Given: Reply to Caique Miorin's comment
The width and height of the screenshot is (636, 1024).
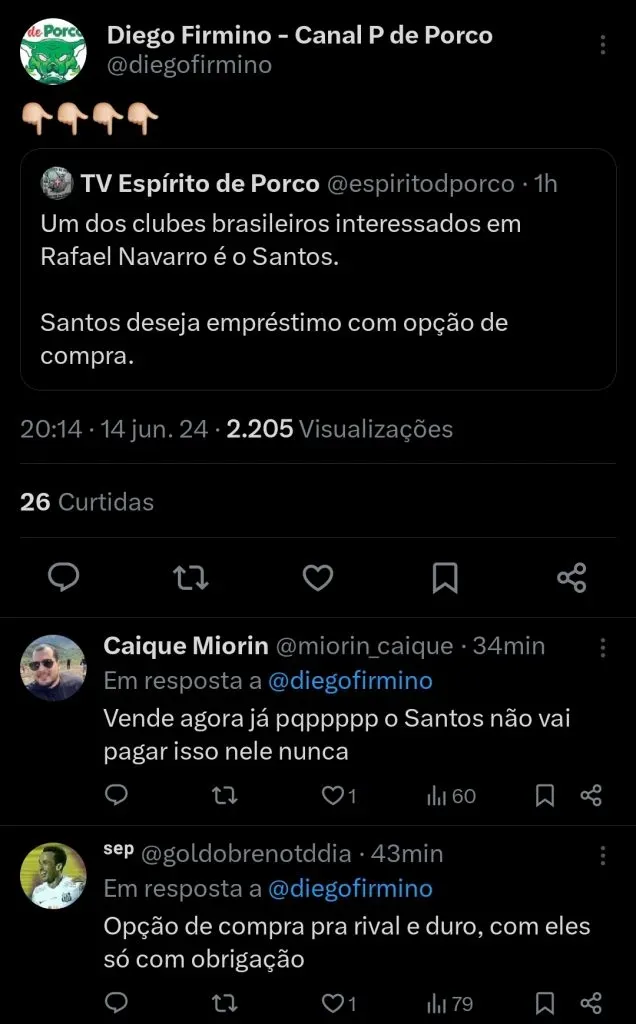Looking at the screenshot, I should (x=117, y=795).
